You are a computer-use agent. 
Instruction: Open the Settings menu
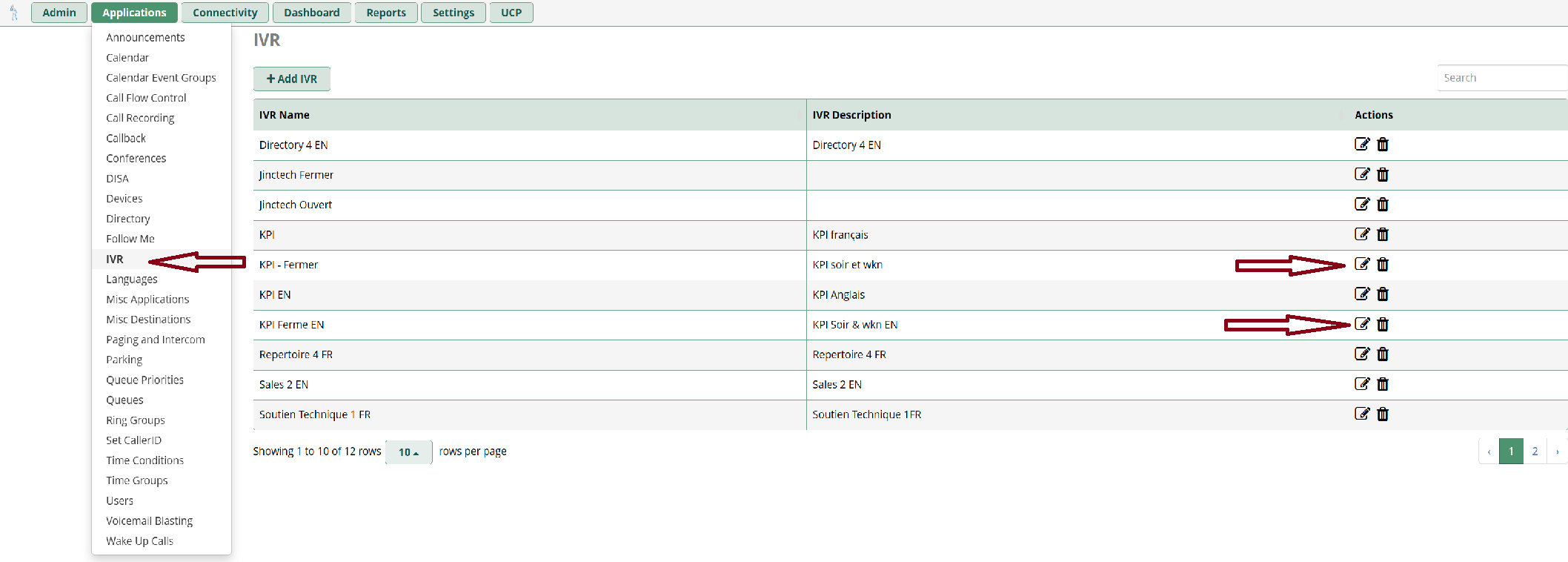pyautogui.click(x=454, y=13)
